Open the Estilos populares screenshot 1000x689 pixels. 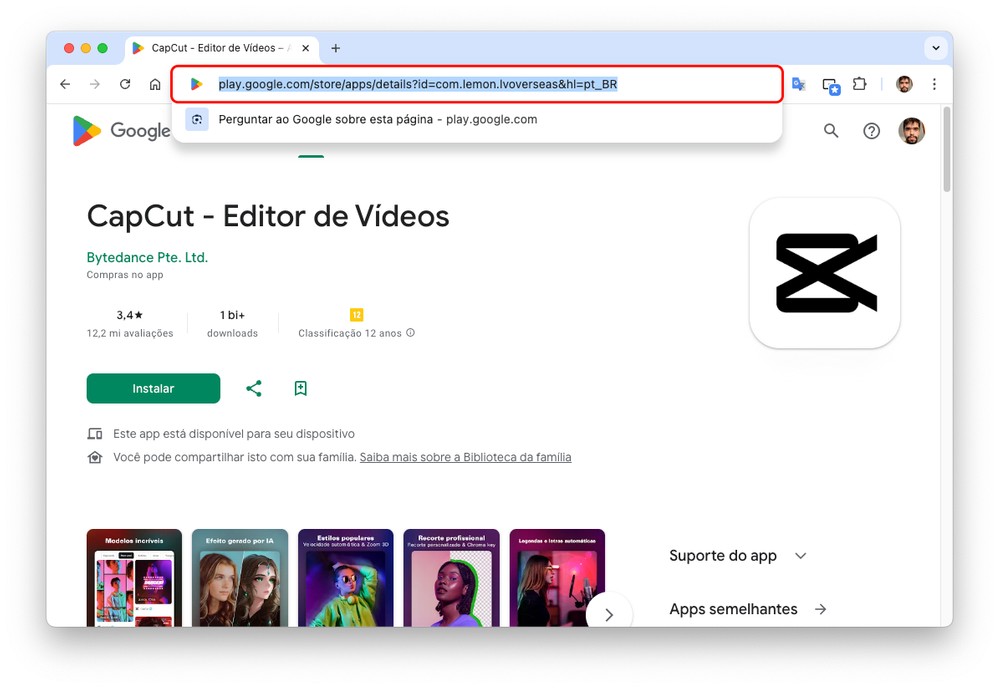click(346, 578)
